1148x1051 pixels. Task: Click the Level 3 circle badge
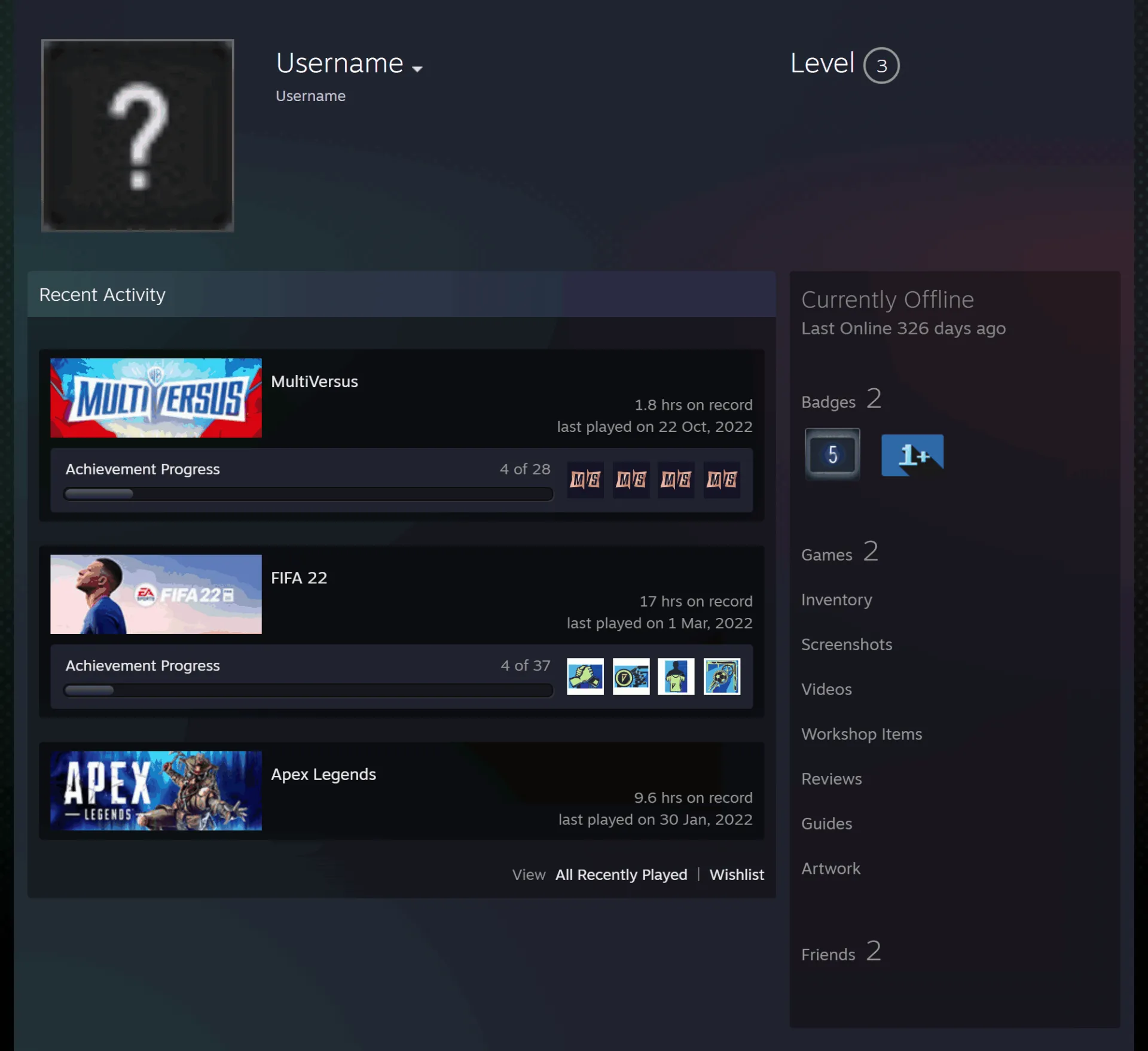tap(881, 65)
